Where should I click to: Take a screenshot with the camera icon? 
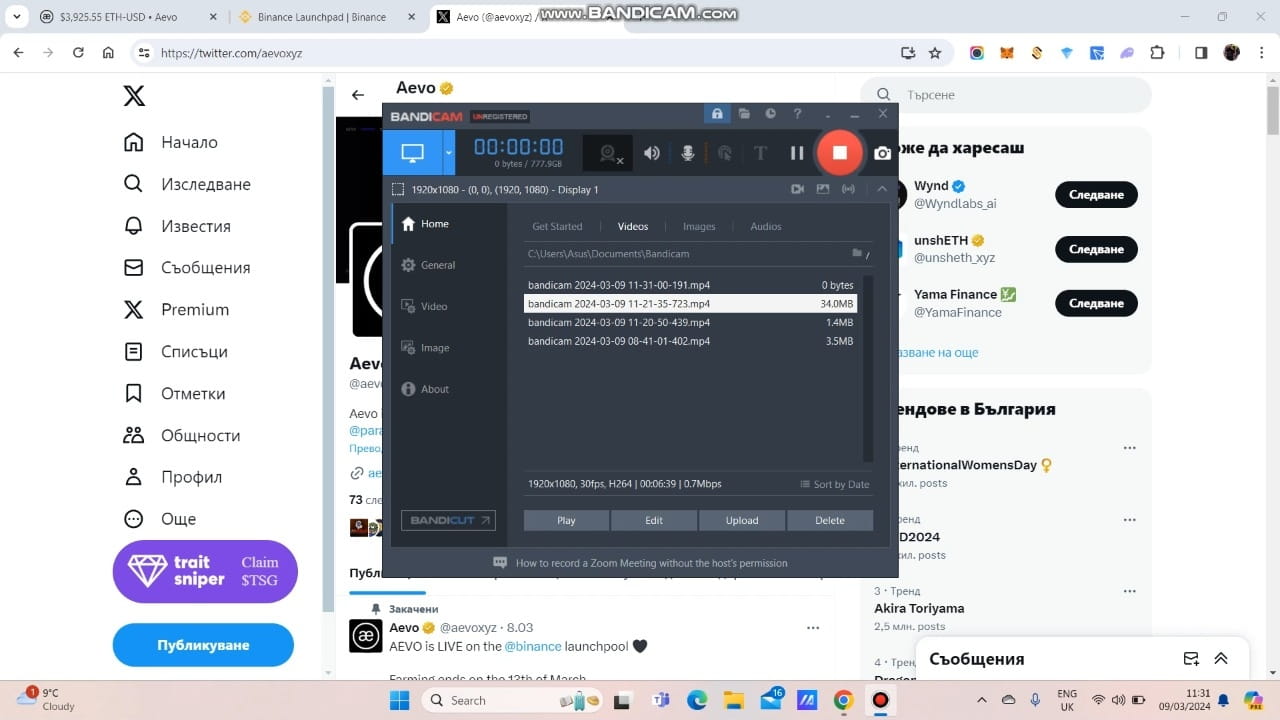882,152
